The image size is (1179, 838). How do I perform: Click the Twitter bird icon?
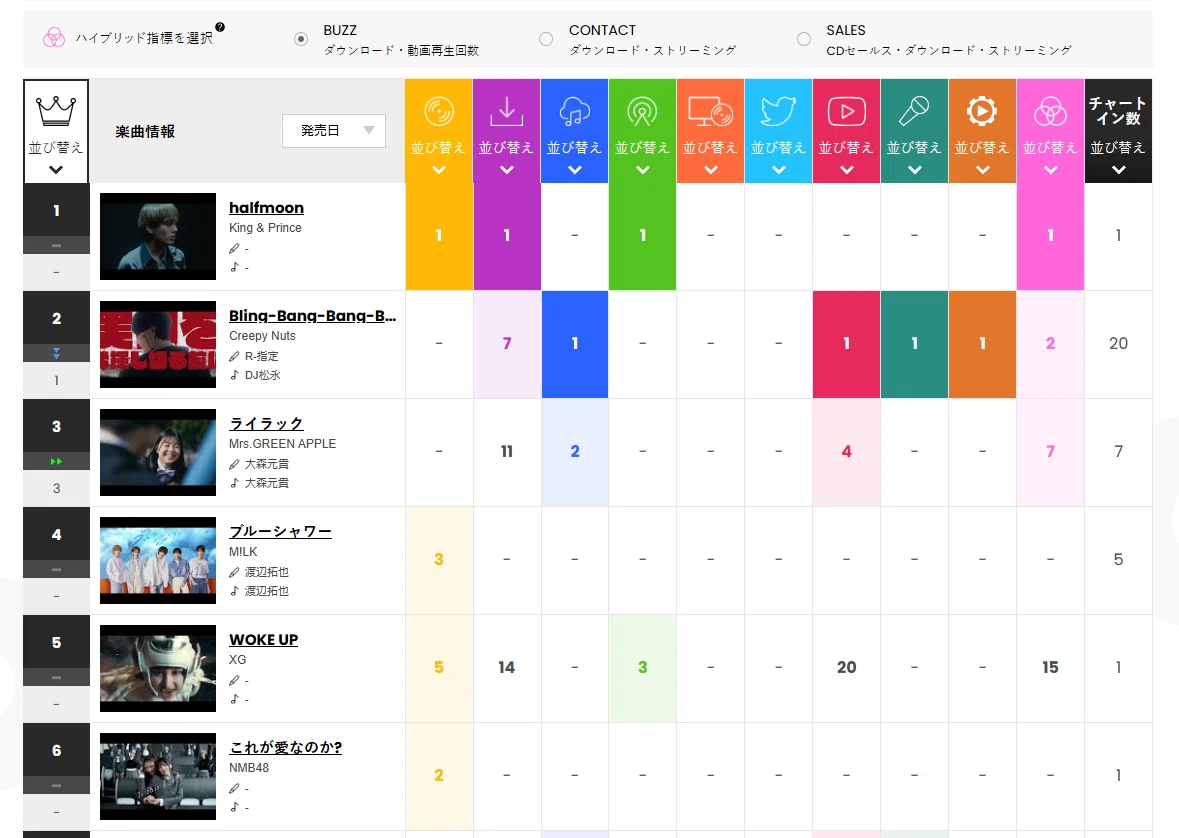pyautogui.click(x=778, y=111)
